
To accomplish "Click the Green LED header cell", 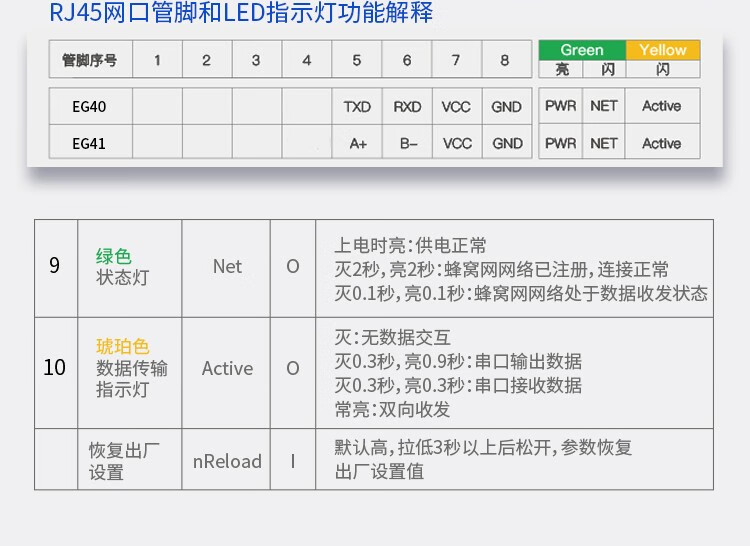I will click(581, 50).
